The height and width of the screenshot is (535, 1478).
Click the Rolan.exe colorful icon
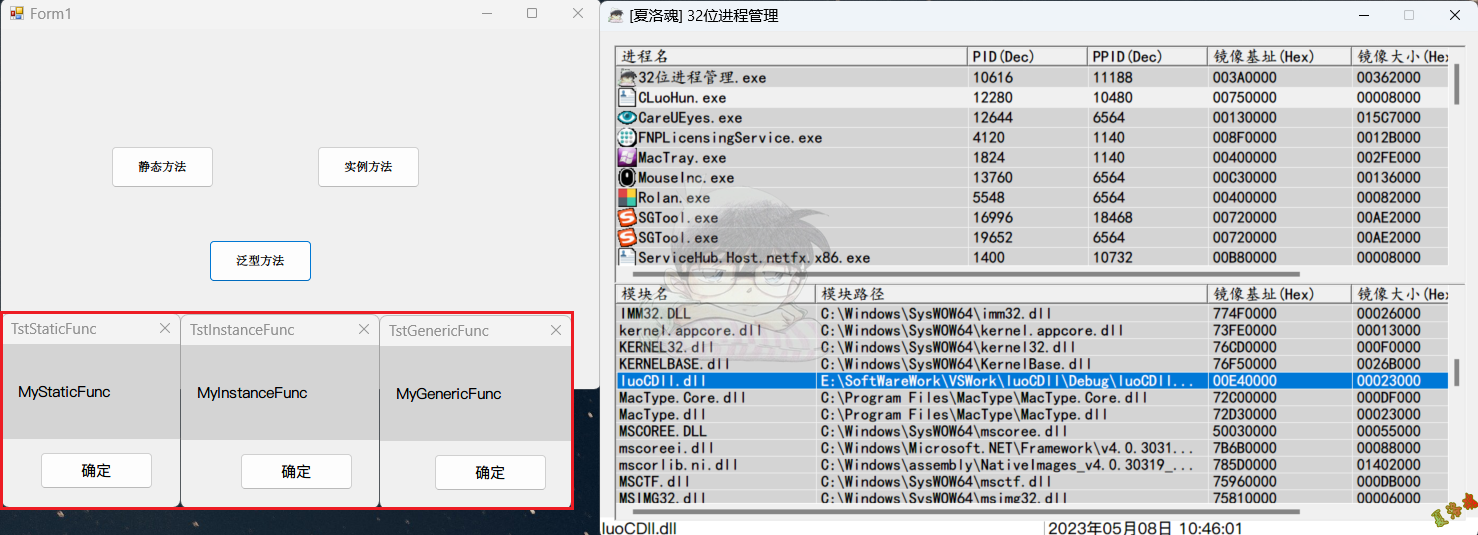pyautogui.click(x=627, y=197)
